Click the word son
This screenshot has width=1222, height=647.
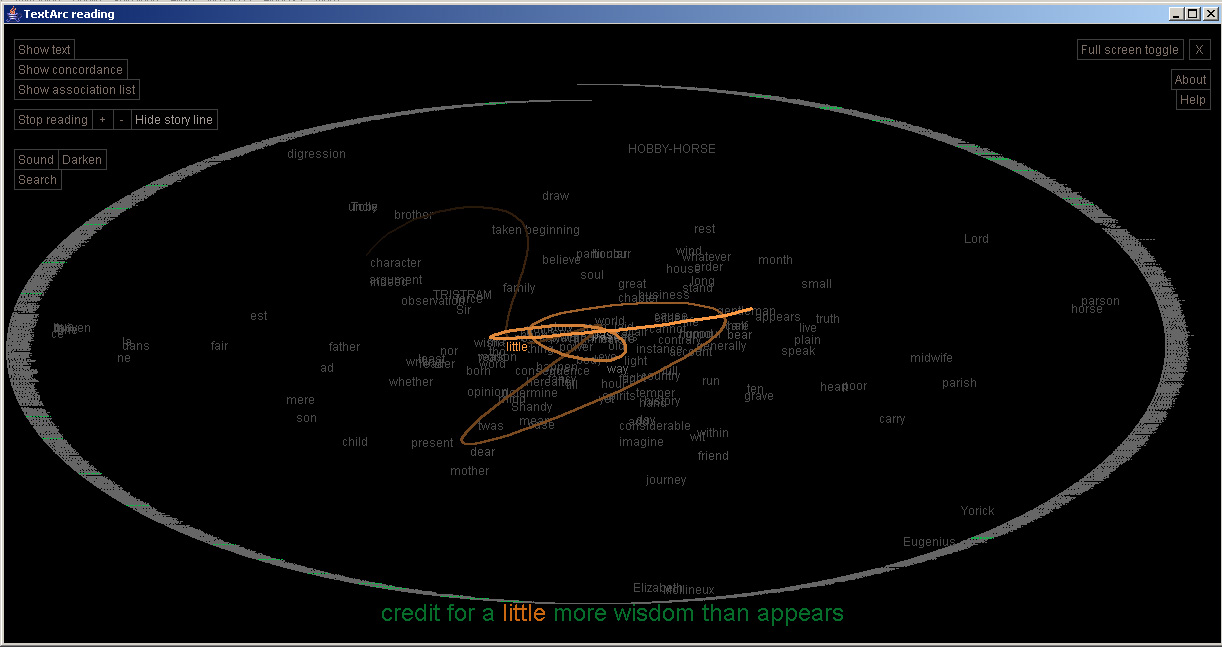[x=306, y=418]
